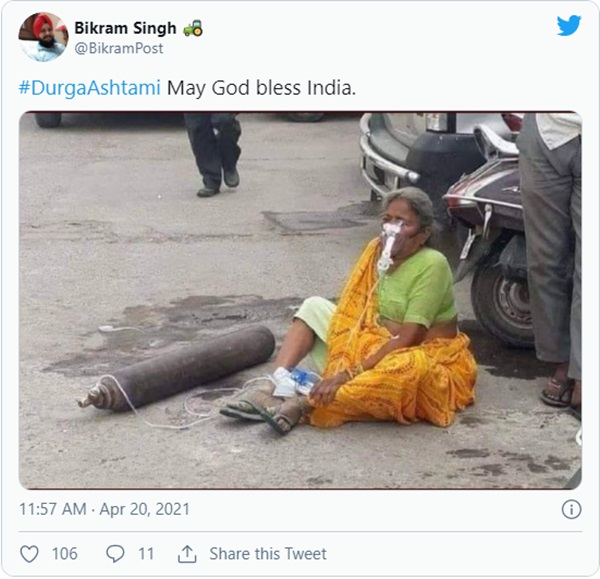
Task: Click the 11 replies count
Action: pos(146,553)
